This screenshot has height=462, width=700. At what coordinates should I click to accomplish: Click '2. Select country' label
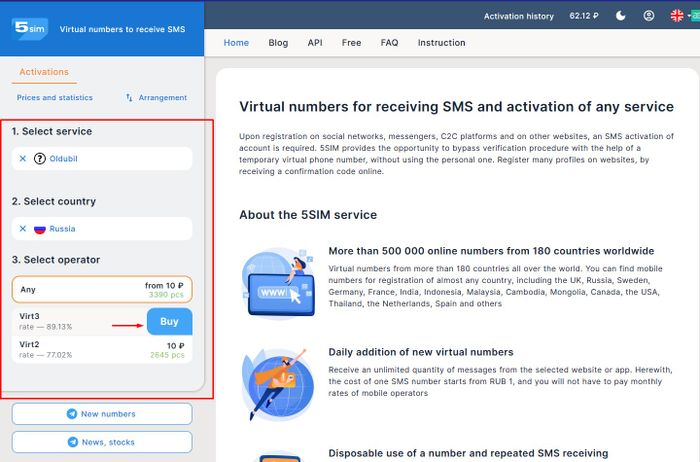54,201
